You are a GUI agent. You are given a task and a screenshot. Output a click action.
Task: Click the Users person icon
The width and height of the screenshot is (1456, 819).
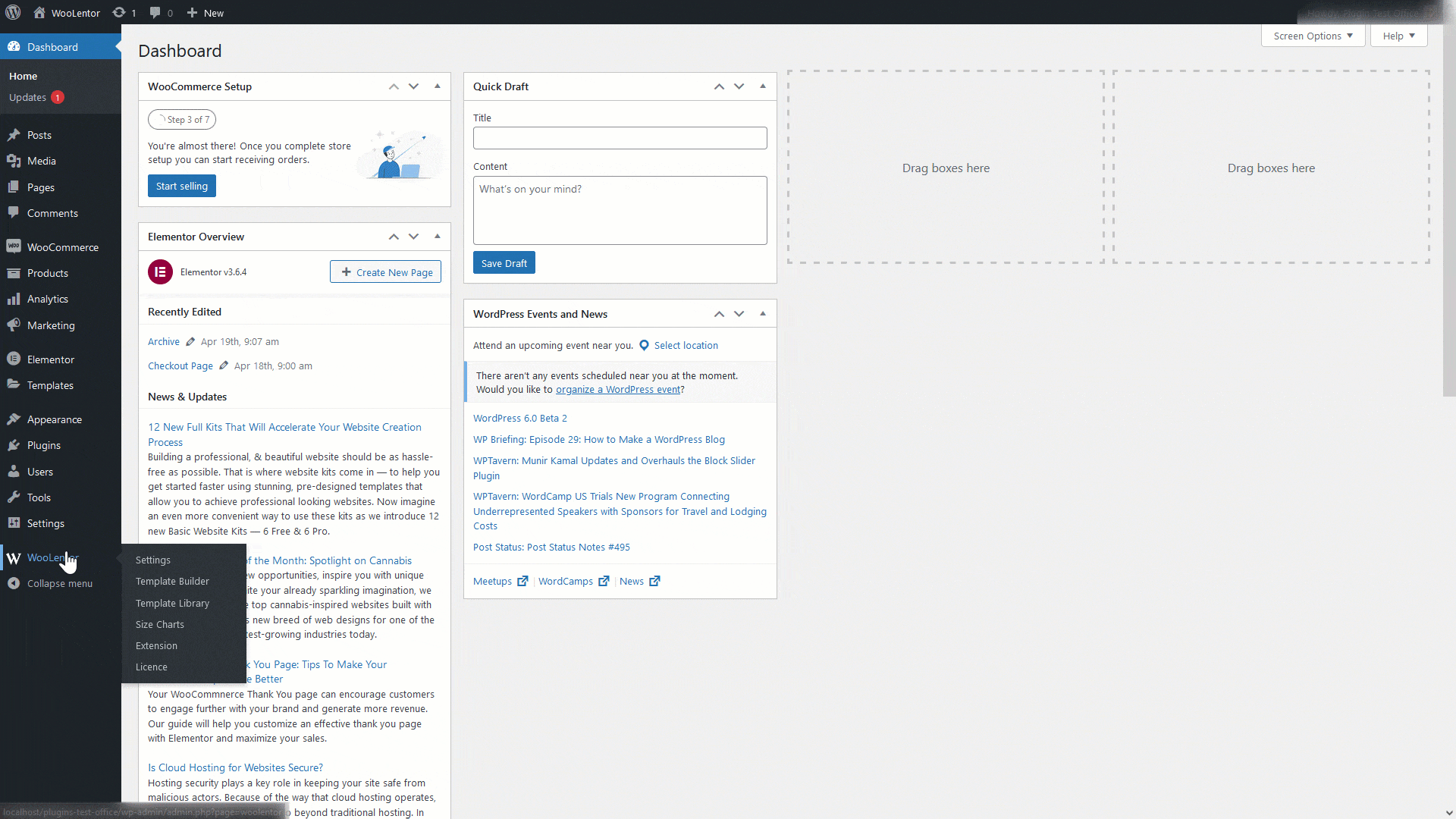pyautogui.click(x=14, y=472)
